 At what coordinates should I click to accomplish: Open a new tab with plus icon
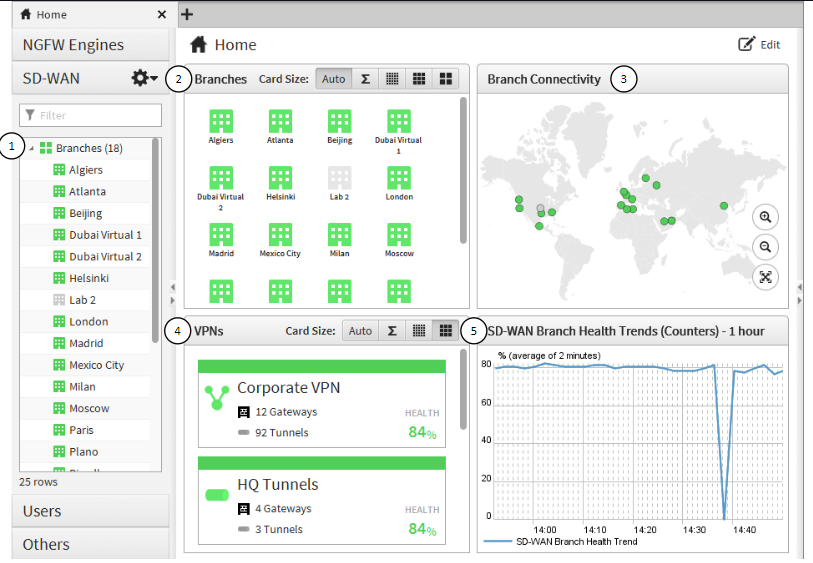(x=187, y=14)
